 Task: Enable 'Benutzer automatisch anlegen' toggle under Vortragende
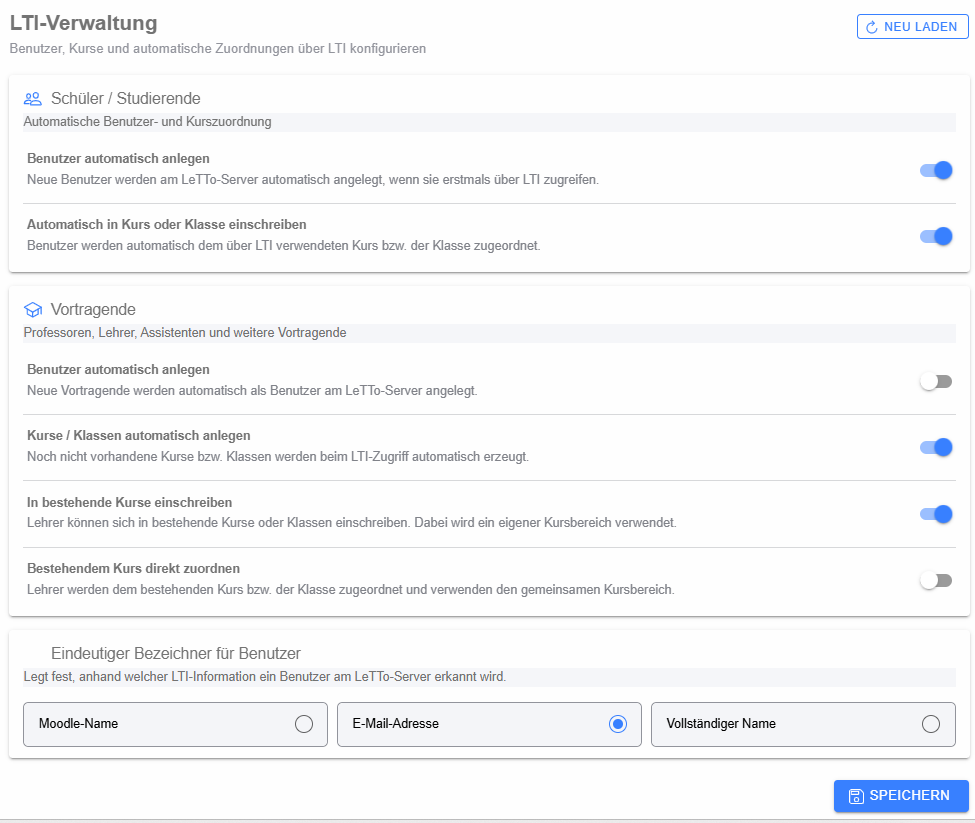[936, 381]
